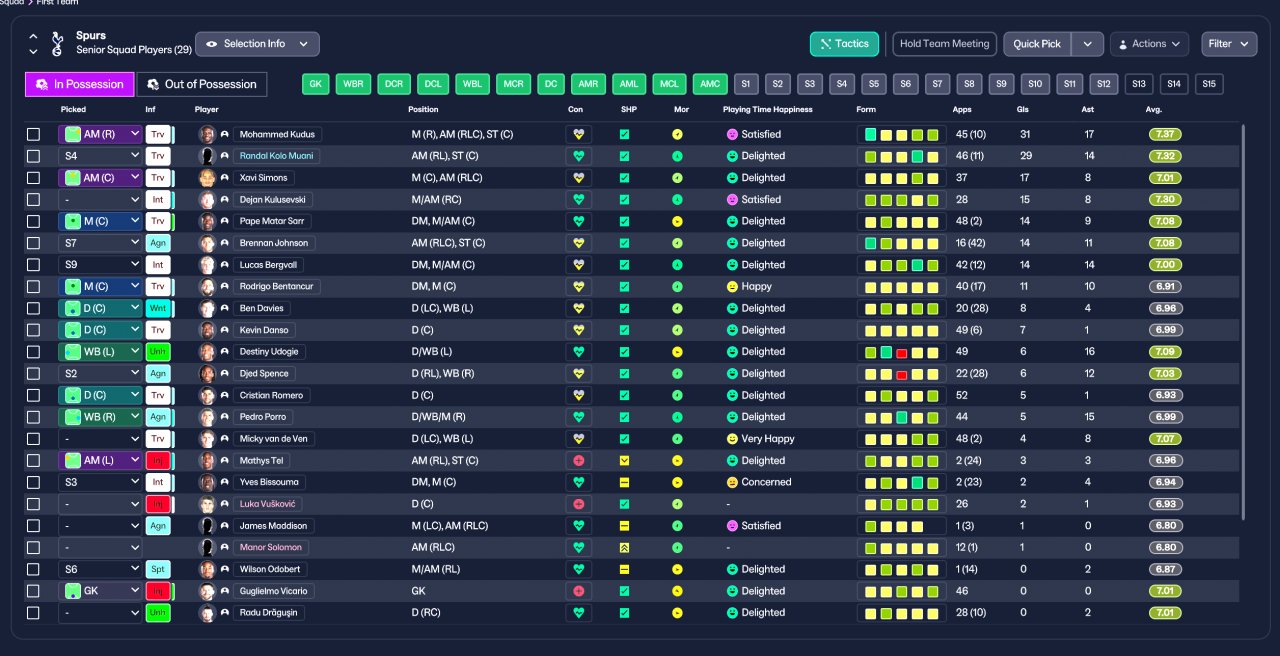Click the Spurs club crest icon

pos(56,43)
